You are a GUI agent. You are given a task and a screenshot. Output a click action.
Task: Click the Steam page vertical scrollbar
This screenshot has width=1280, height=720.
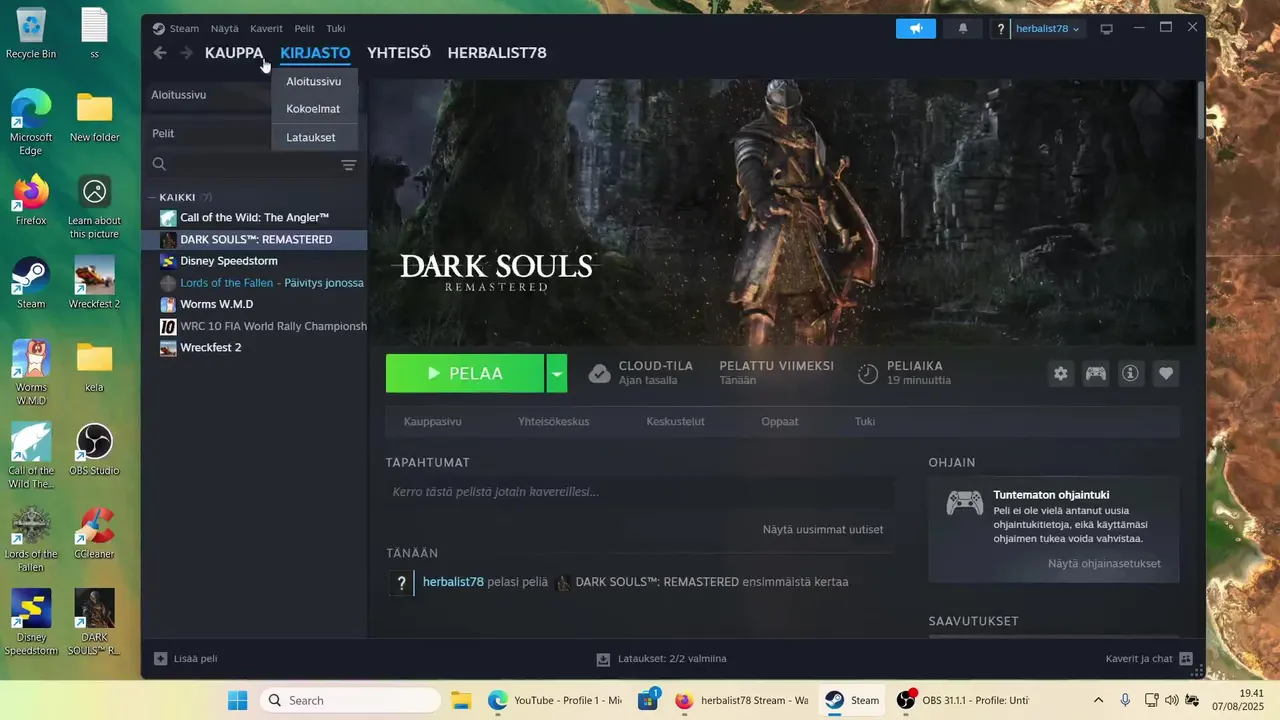click(x=1201, y=110)
